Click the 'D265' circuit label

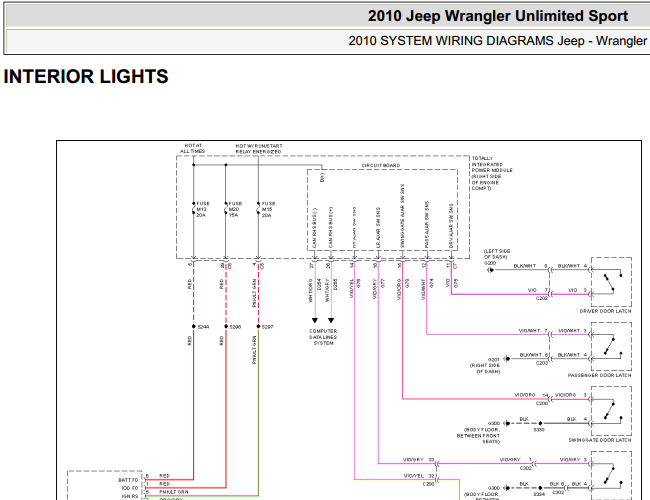coord(335,284)
